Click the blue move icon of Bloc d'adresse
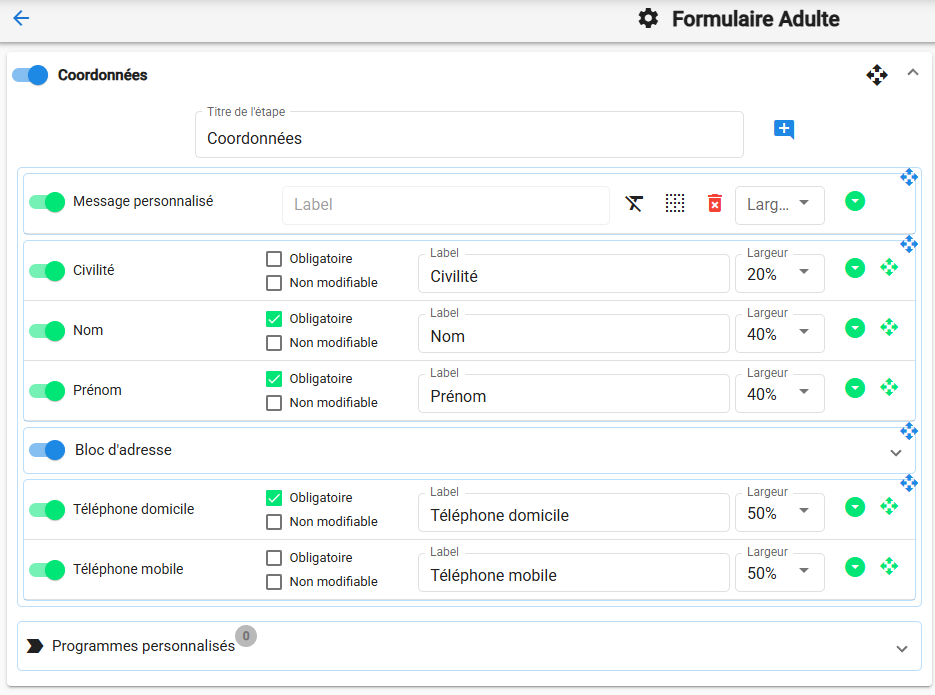The image size is (935, 695). click(x=908, y=431)
